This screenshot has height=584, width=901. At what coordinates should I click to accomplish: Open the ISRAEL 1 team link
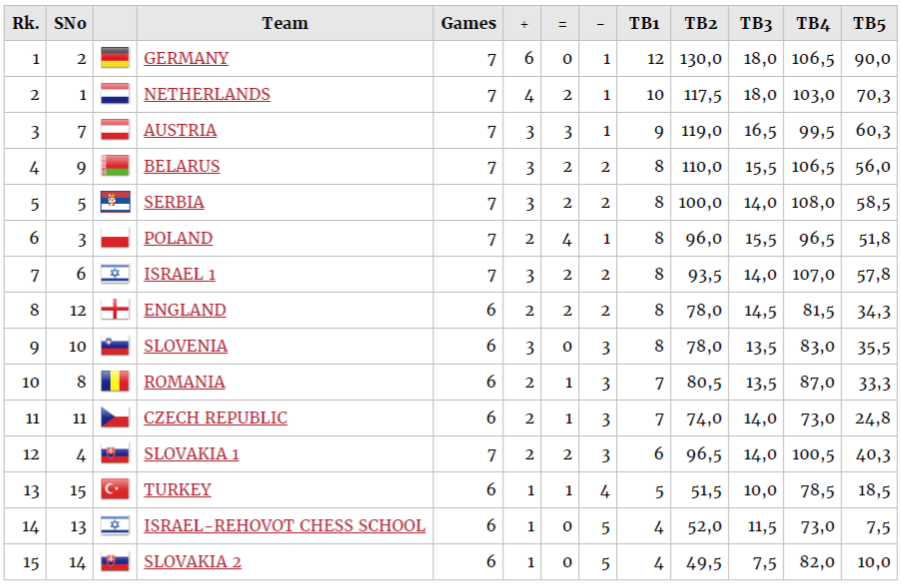(179, 274)
